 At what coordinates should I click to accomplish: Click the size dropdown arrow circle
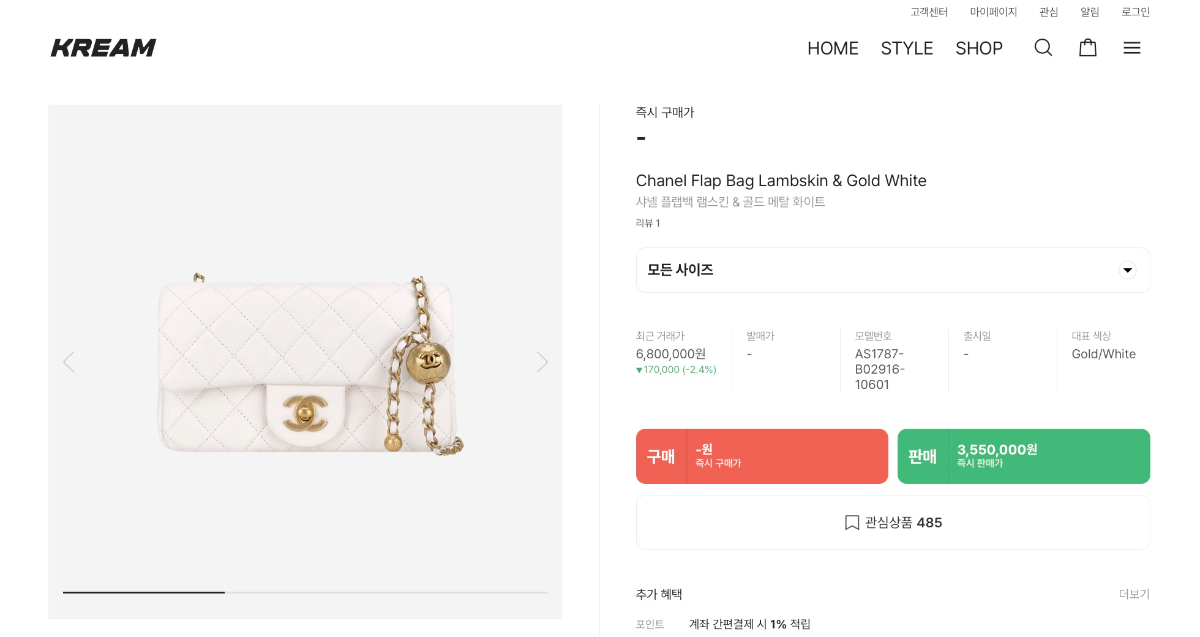click(x=1127, y=270)
